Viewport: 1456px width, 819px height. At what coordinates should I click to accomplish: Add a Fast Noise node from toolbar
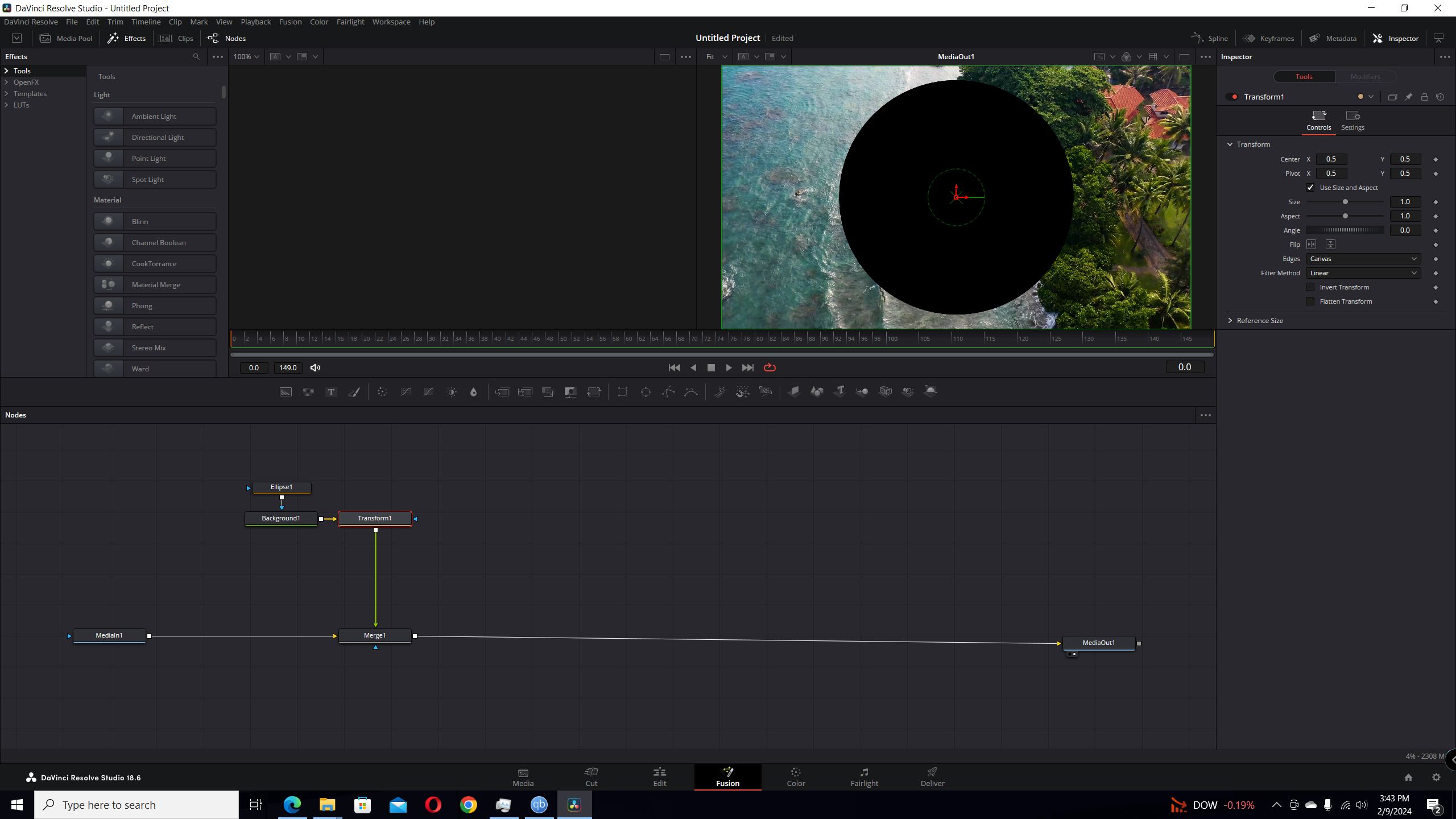pos(308,392)
